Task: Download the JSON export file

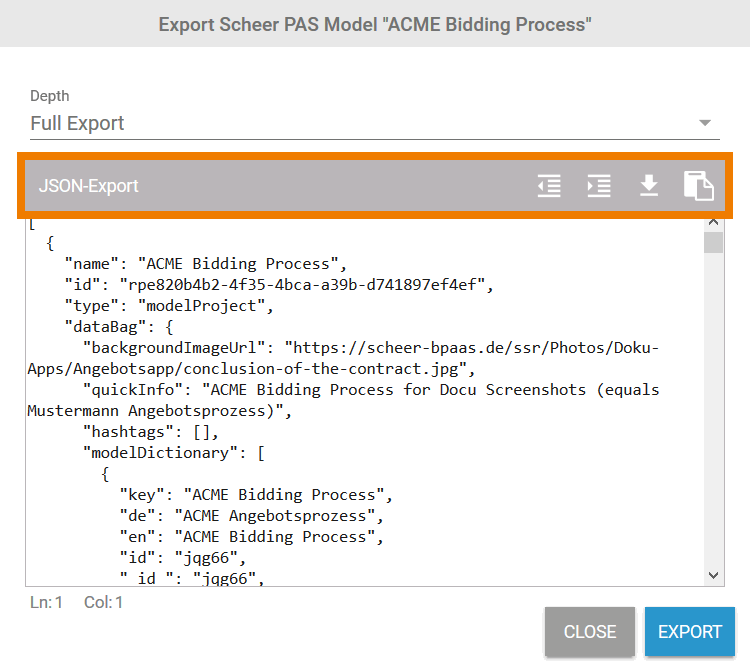Action: pyautogui.click(x=649, y=186)
